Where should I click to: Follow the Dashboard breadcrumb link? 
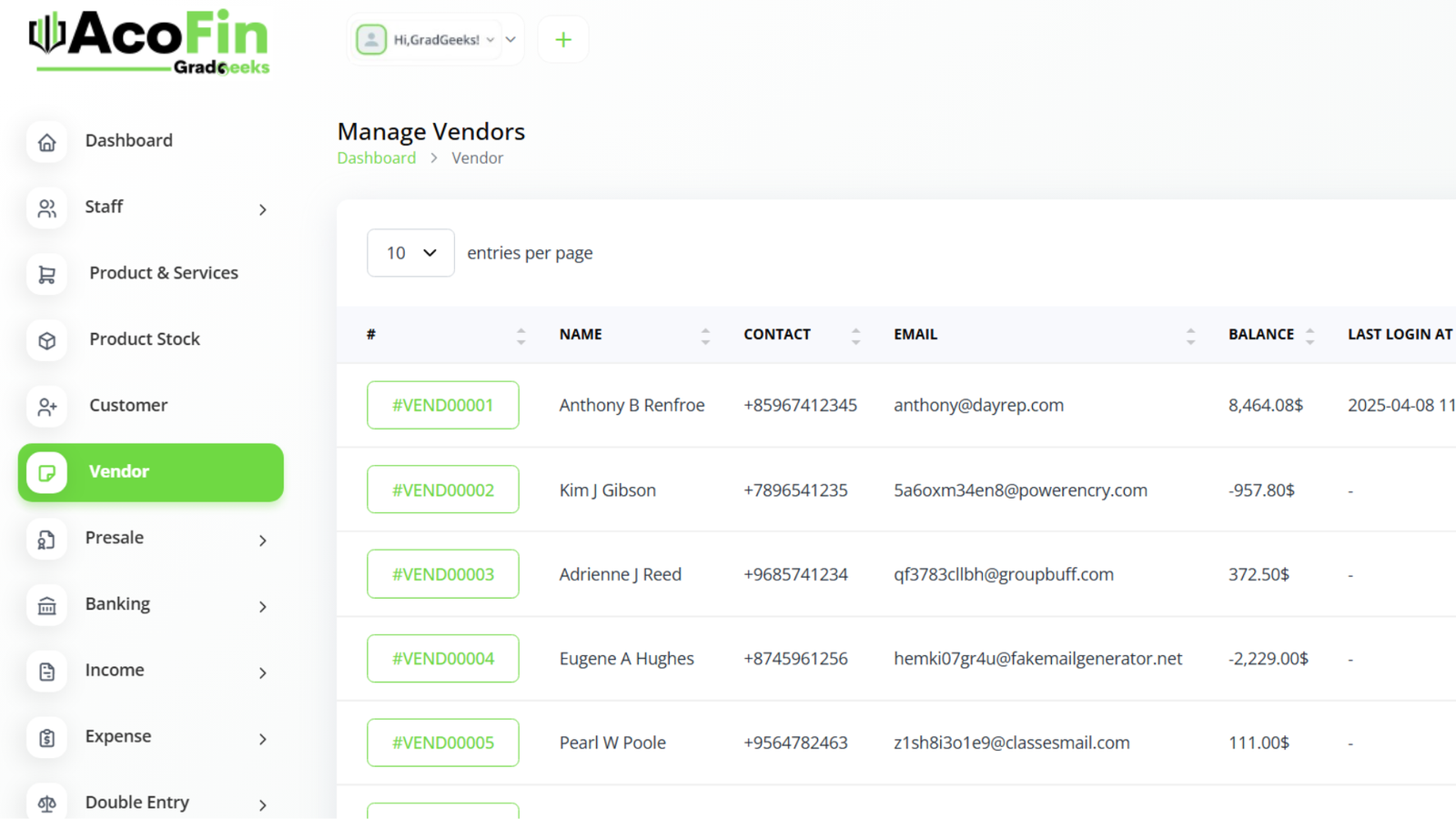(x=376, y=158)
